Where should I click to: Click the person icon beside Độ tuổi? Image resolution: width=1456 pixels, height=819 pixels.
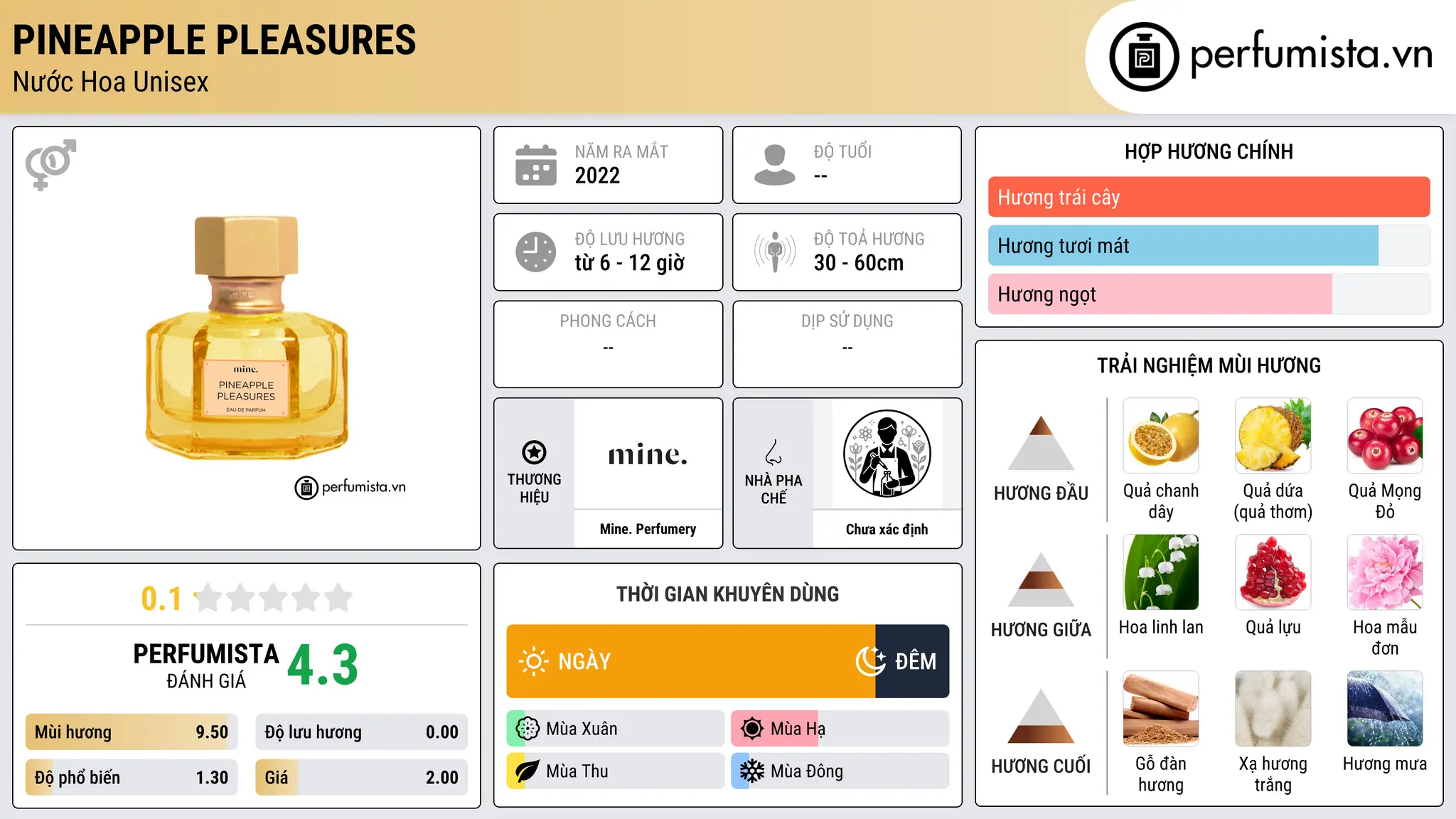point(775,165)
